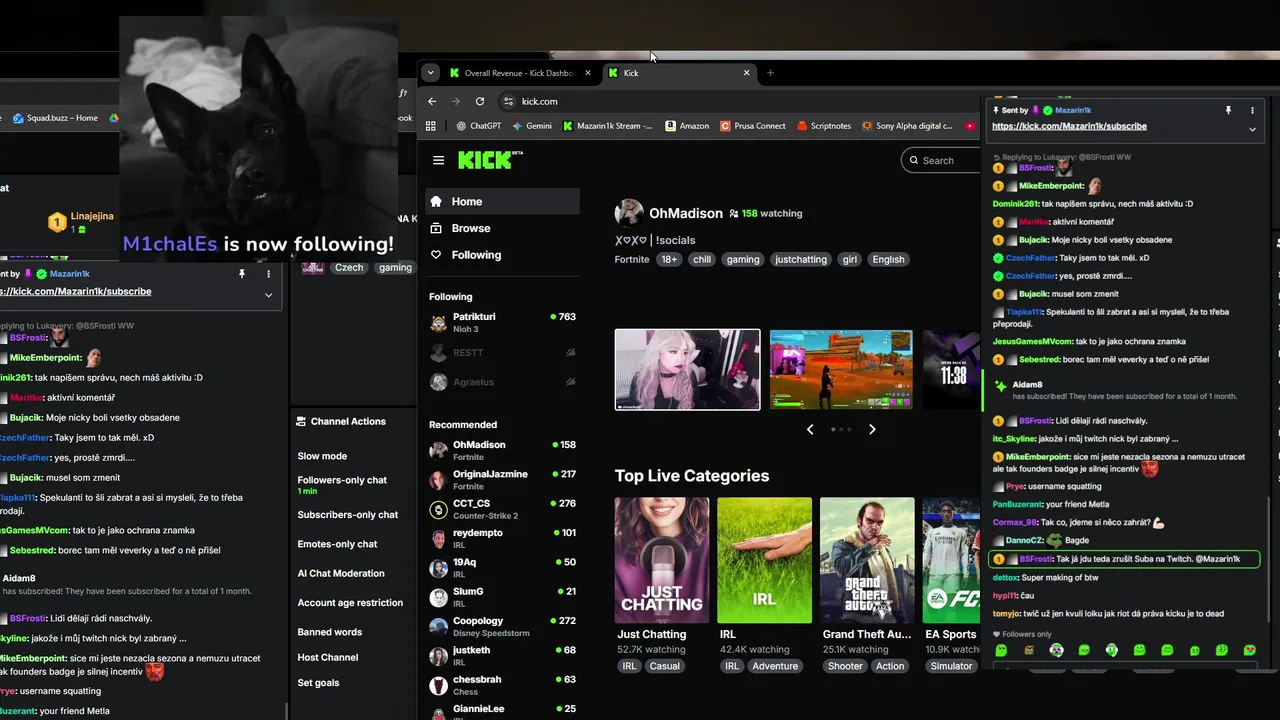Expand the left chat pinned message chevron
Screen dimensions: 1280x720
268,295
